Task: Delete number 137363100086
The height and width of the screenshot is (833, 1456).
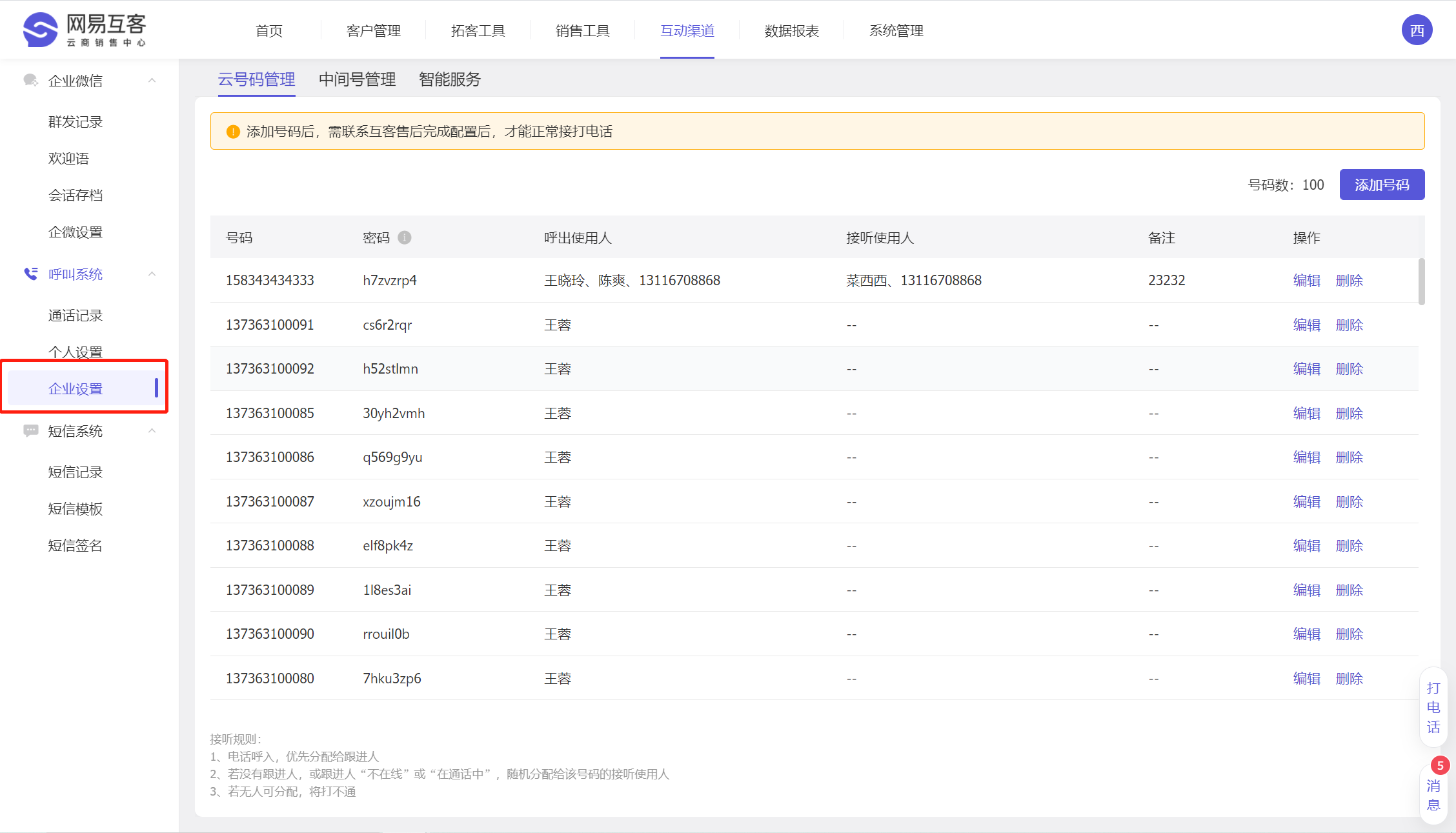Action: click(x=1350, y=457)
